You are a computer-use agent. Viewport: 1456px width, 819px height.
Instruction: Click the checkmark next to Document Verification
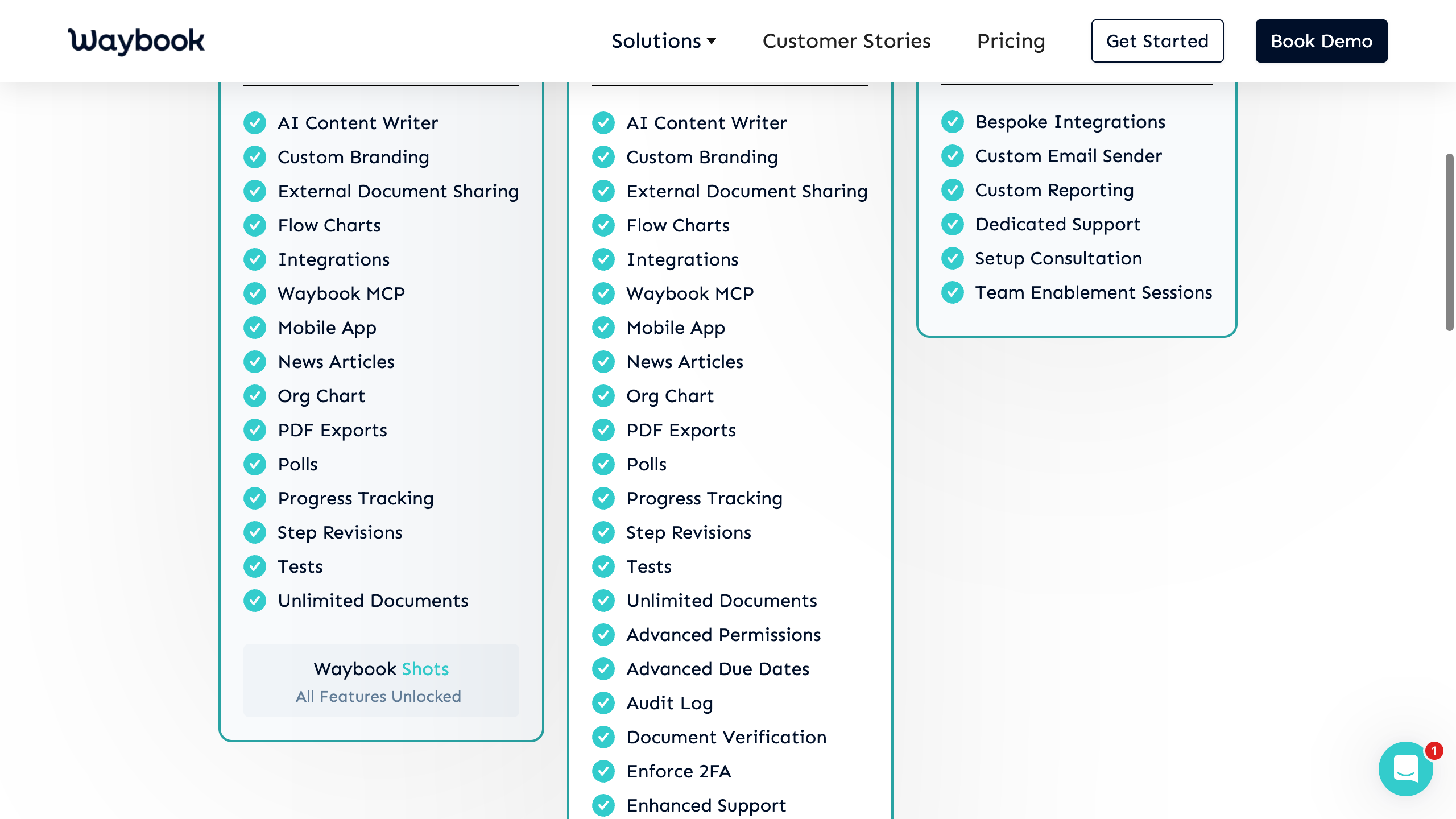coord(603,737)
